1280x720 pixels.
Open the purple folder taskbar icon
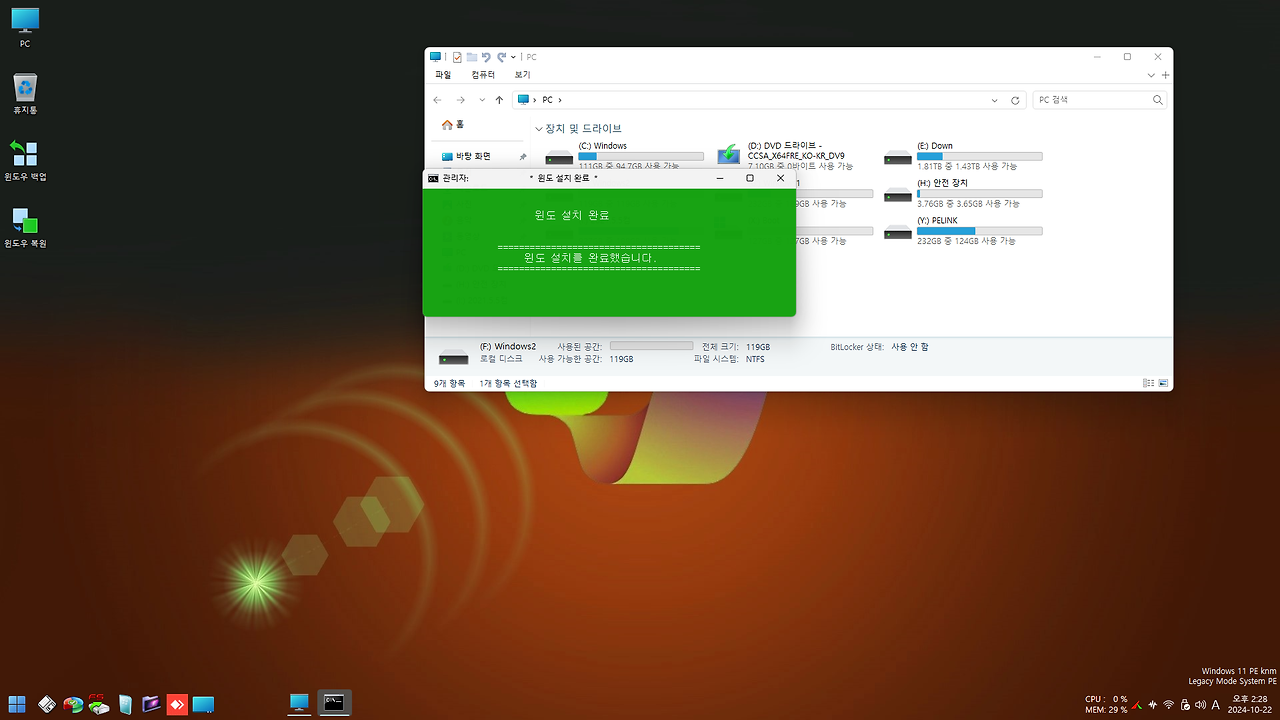coord(151,704)
